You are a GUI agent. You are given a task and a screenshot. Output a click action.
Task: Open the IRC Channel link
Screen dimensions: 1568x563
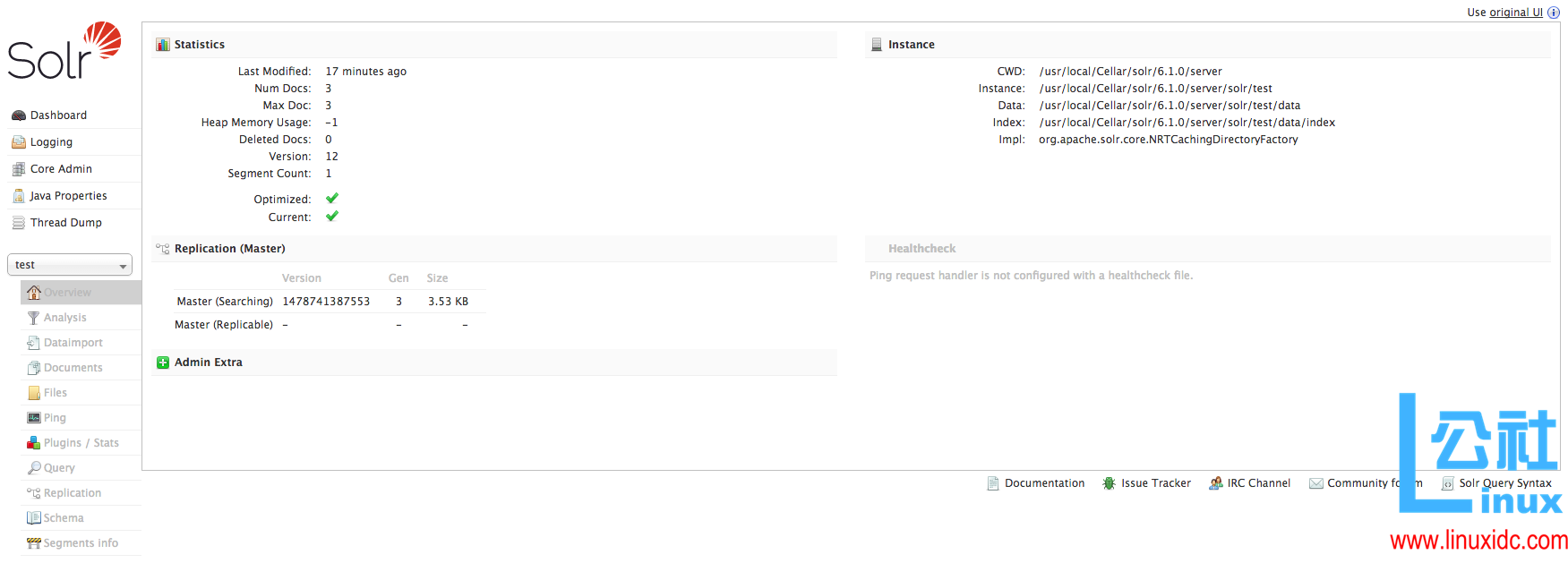coord(1259,483)
